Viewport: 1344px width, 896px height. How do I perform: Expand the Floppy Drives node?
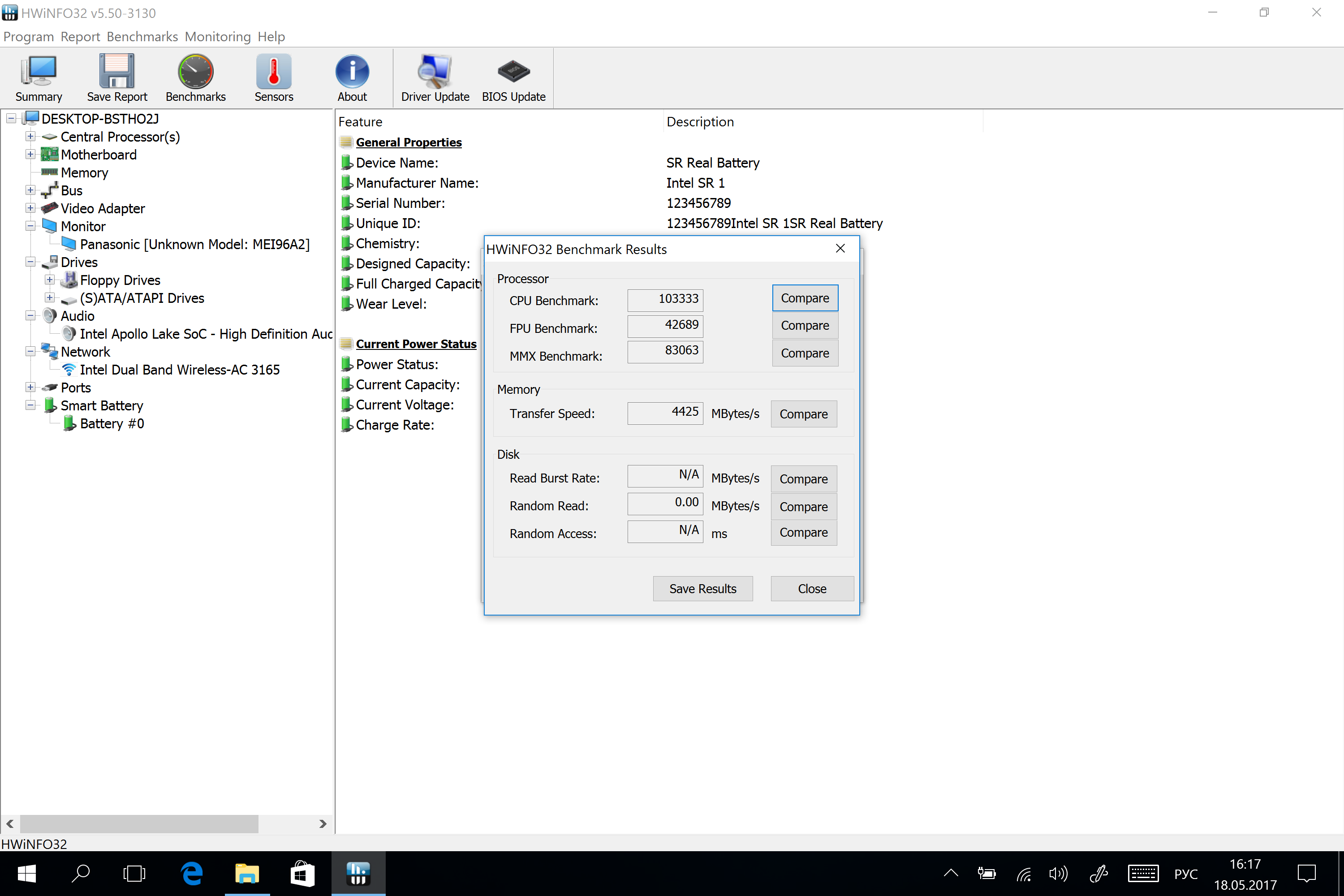click(50, 280)
